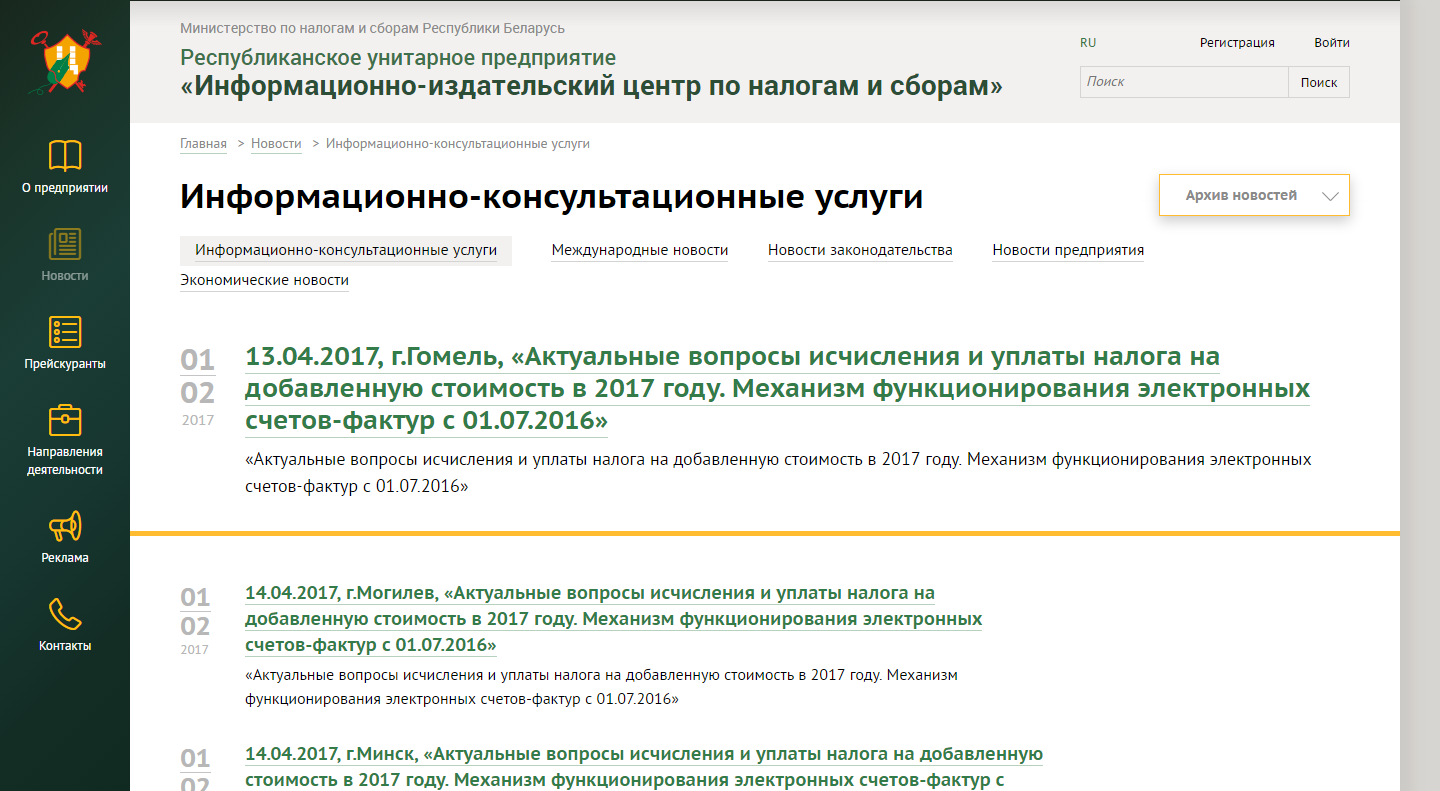Click the Контакты sidebar label

[65, 646]
